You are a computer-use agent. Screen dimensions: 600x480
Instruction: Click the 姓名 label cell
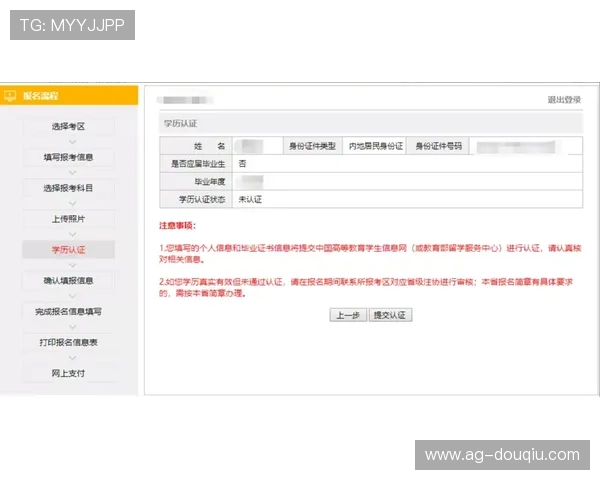pos(196,146)
